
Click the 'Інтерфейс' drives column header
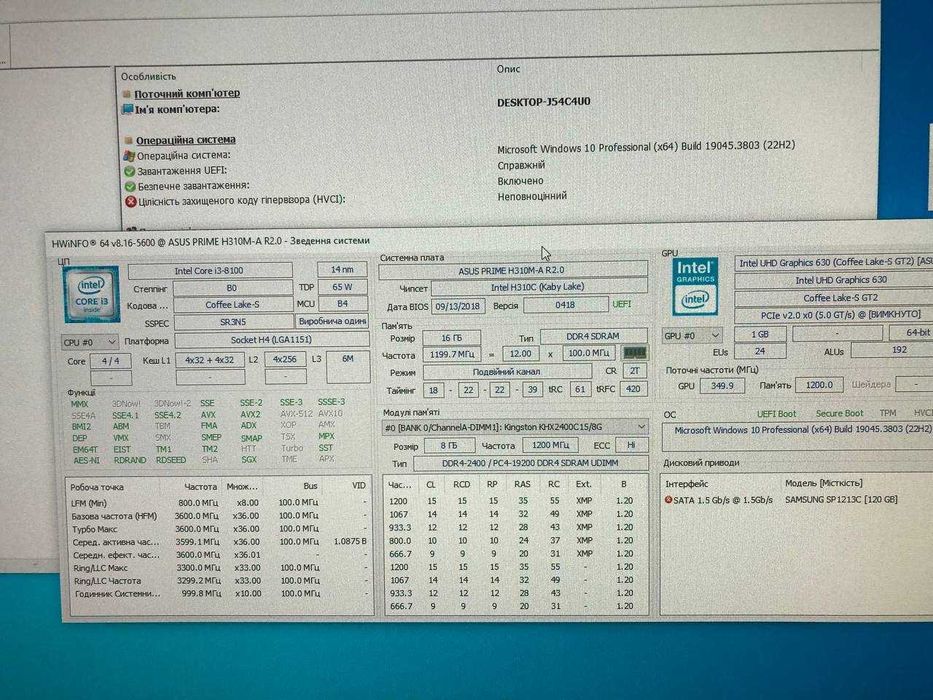point(687,485)
